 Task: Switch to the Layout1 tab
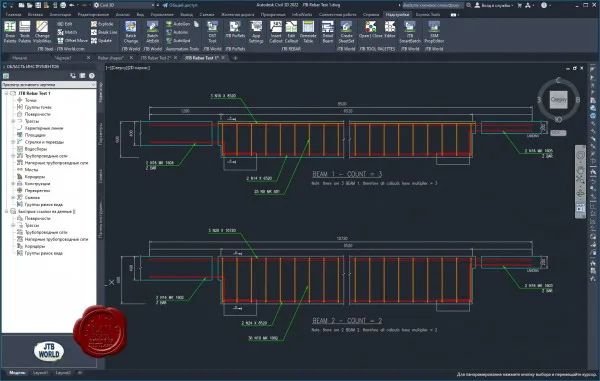click(41, 373)
